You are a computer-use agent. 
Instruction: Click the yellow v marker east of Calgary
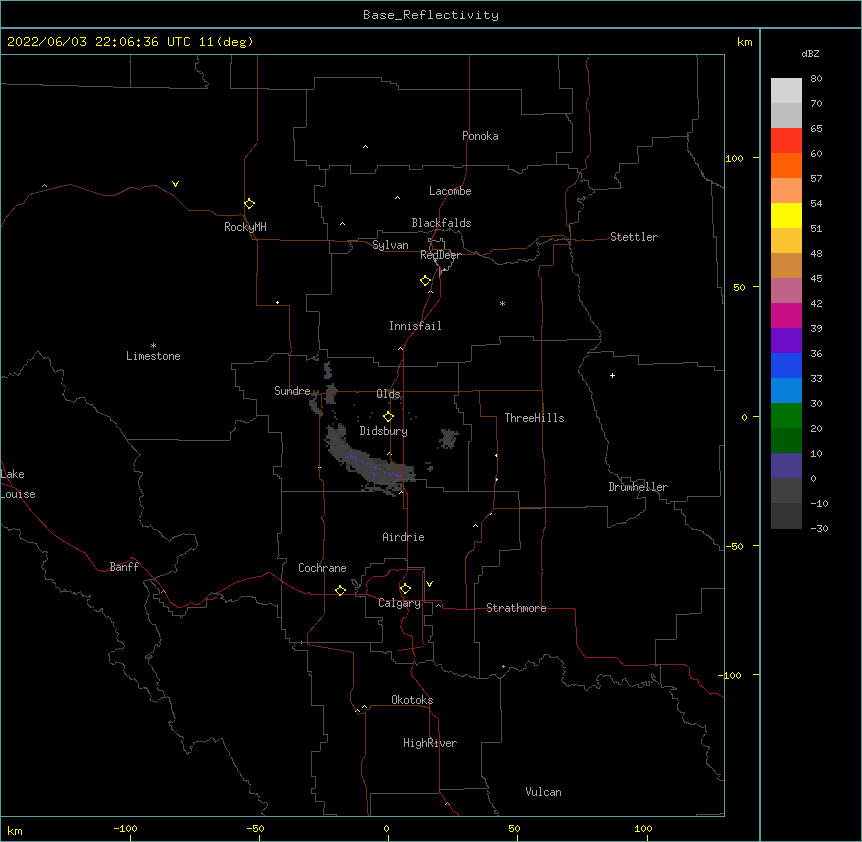click(429, 584)
